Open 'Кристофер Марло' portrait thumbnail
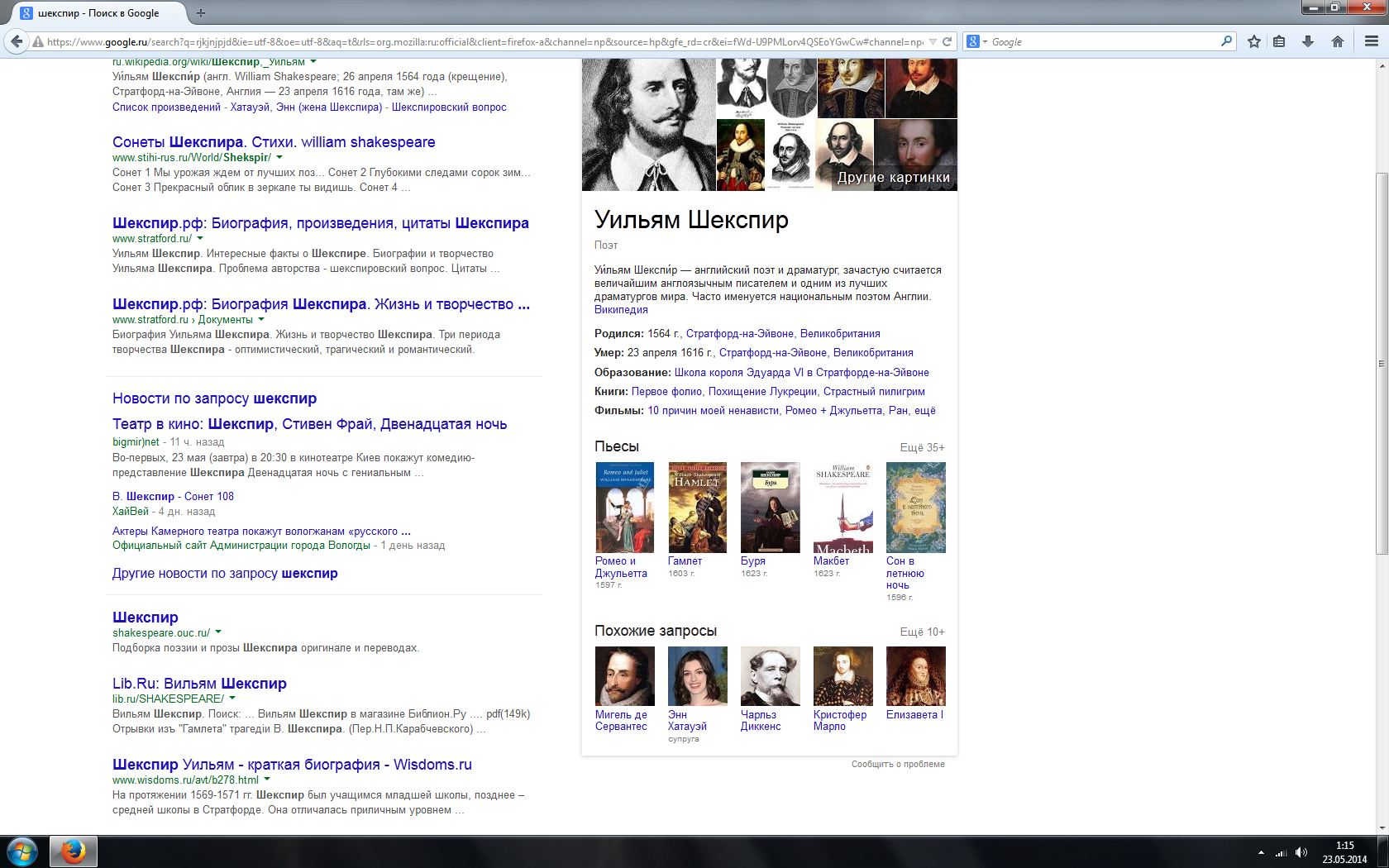 (x=843, y=676)
